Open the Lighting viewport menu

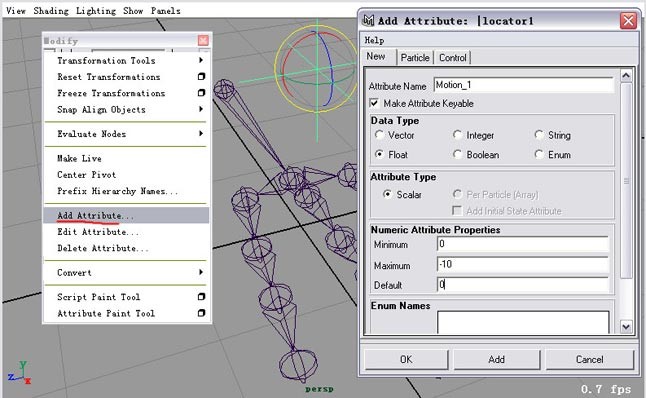96,11
